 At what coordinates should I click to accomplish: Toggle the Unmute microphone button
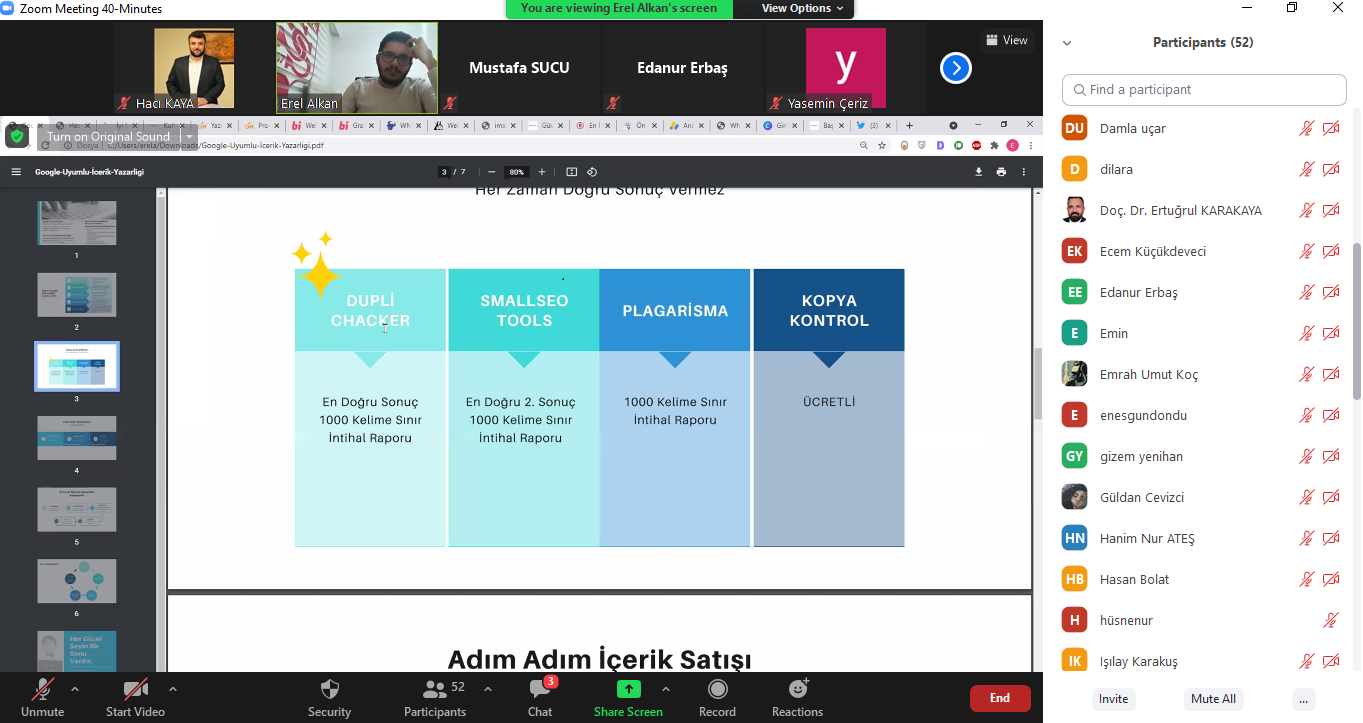(42, 689)
